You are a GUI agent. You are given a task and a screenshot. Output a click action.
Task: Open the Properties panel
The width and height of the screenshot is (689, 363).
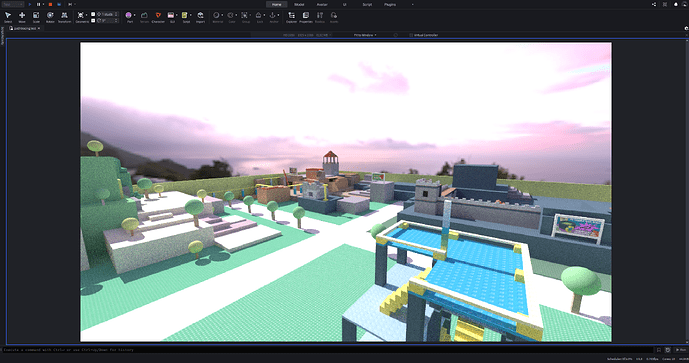306,17
